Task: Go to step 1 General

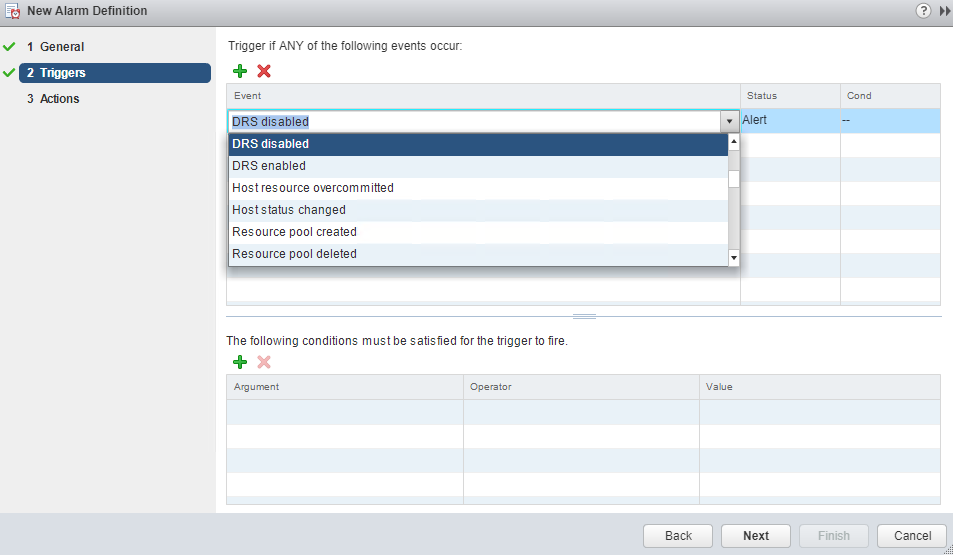Action: point(62,47)
